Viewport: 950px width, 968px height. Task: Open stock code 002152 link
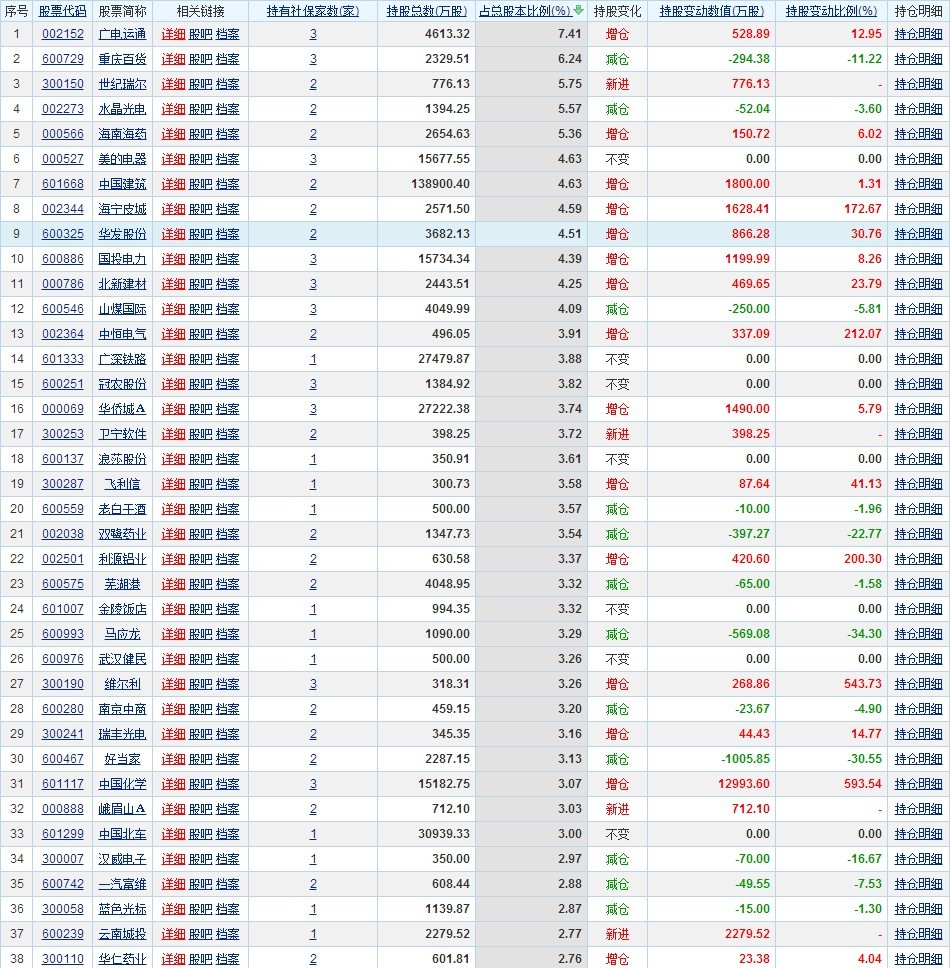(x=62, y=34)
